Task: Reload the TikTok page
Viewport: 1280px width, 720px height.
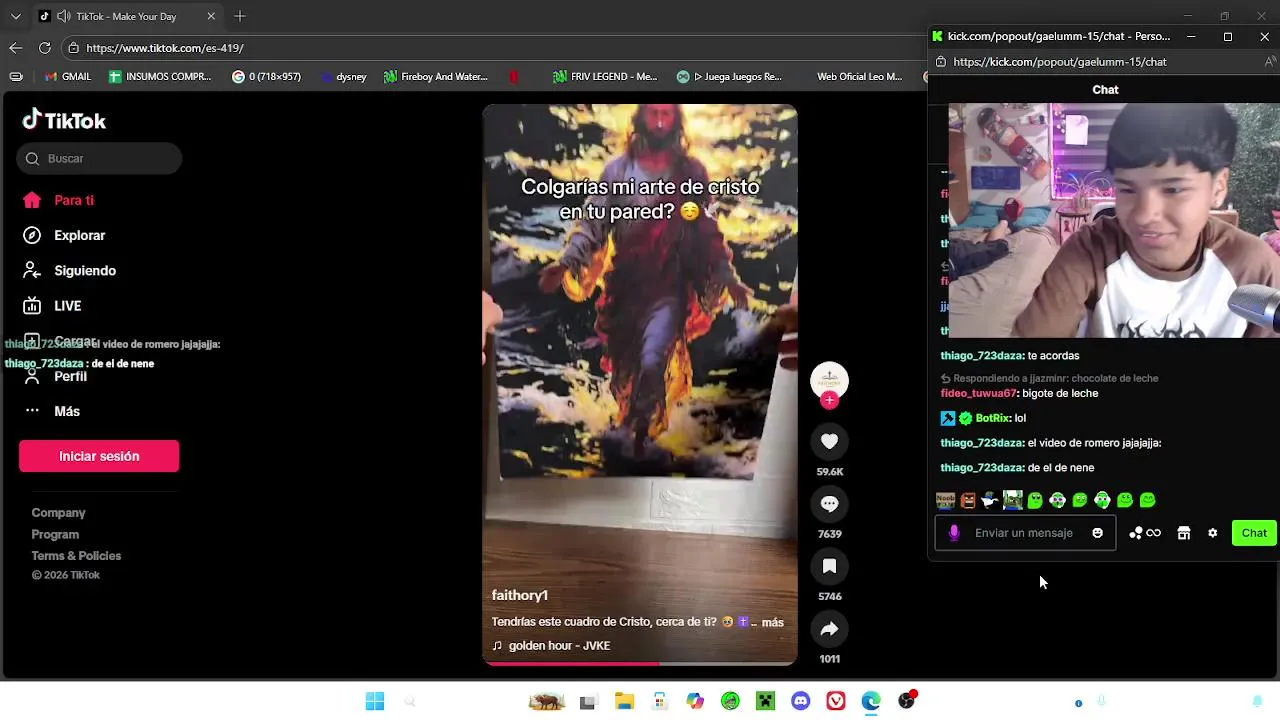Action: (x=45, y=48)
